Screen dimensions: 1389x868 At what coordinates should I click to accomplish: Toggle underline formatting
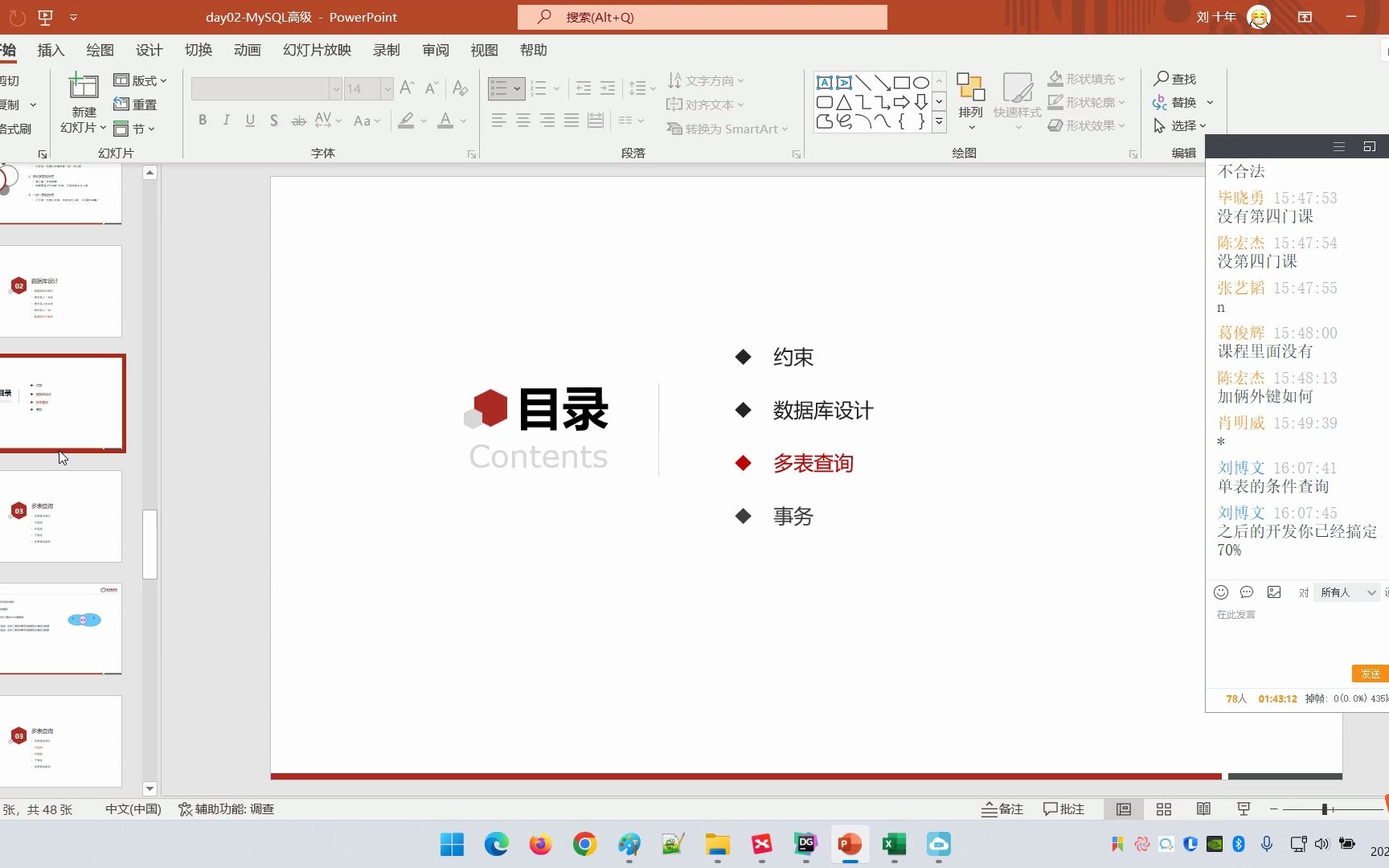[x=250, y=121]
